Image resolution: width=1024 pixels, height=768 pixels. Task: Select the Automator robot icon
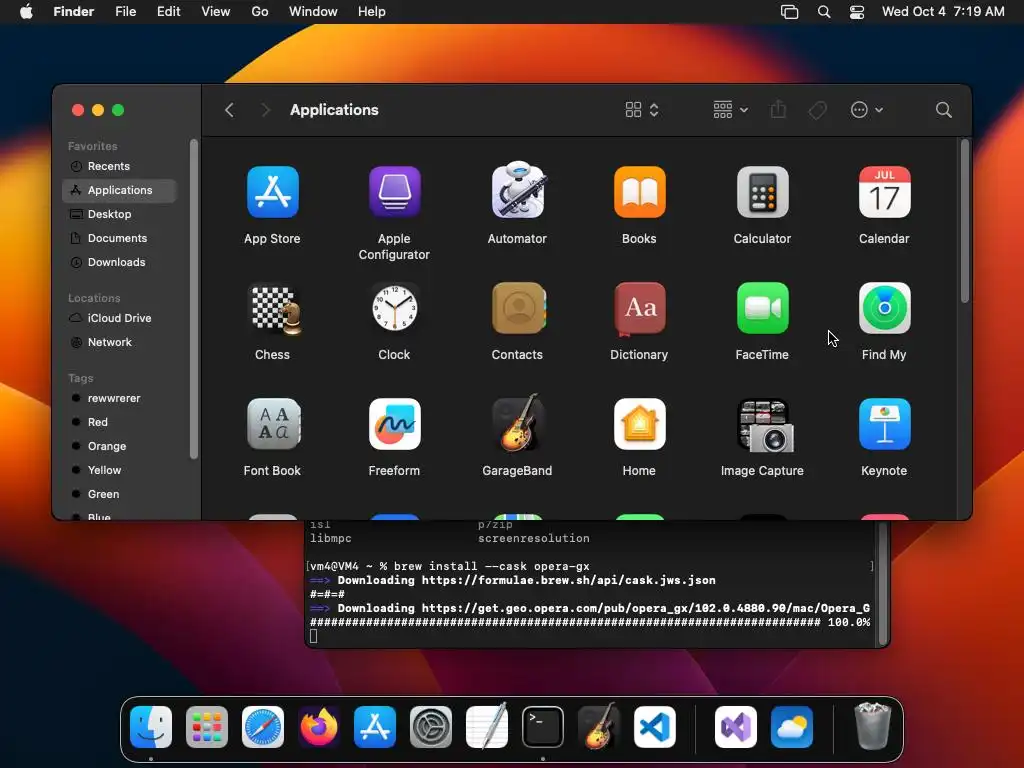point(517,190)
